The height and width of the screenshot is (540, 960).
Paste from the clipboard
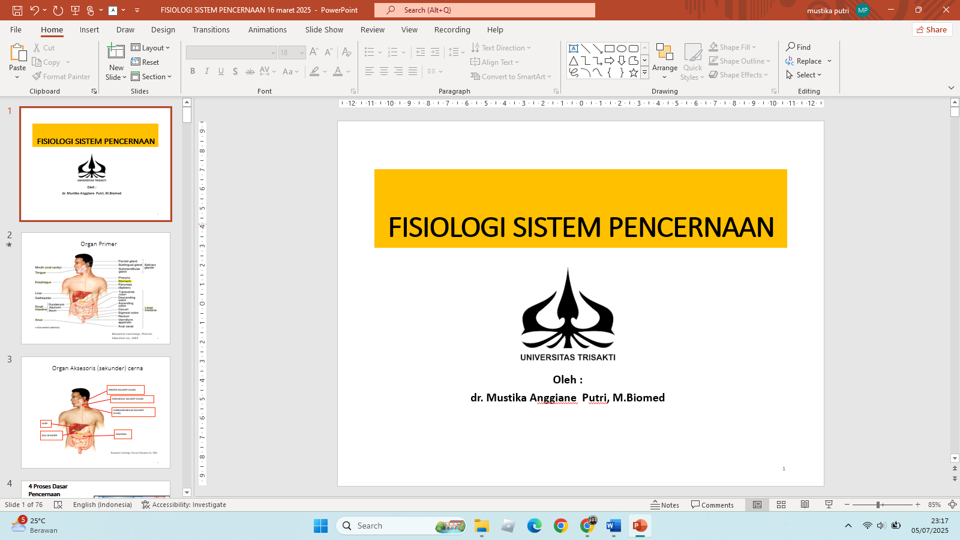(17, 61)
